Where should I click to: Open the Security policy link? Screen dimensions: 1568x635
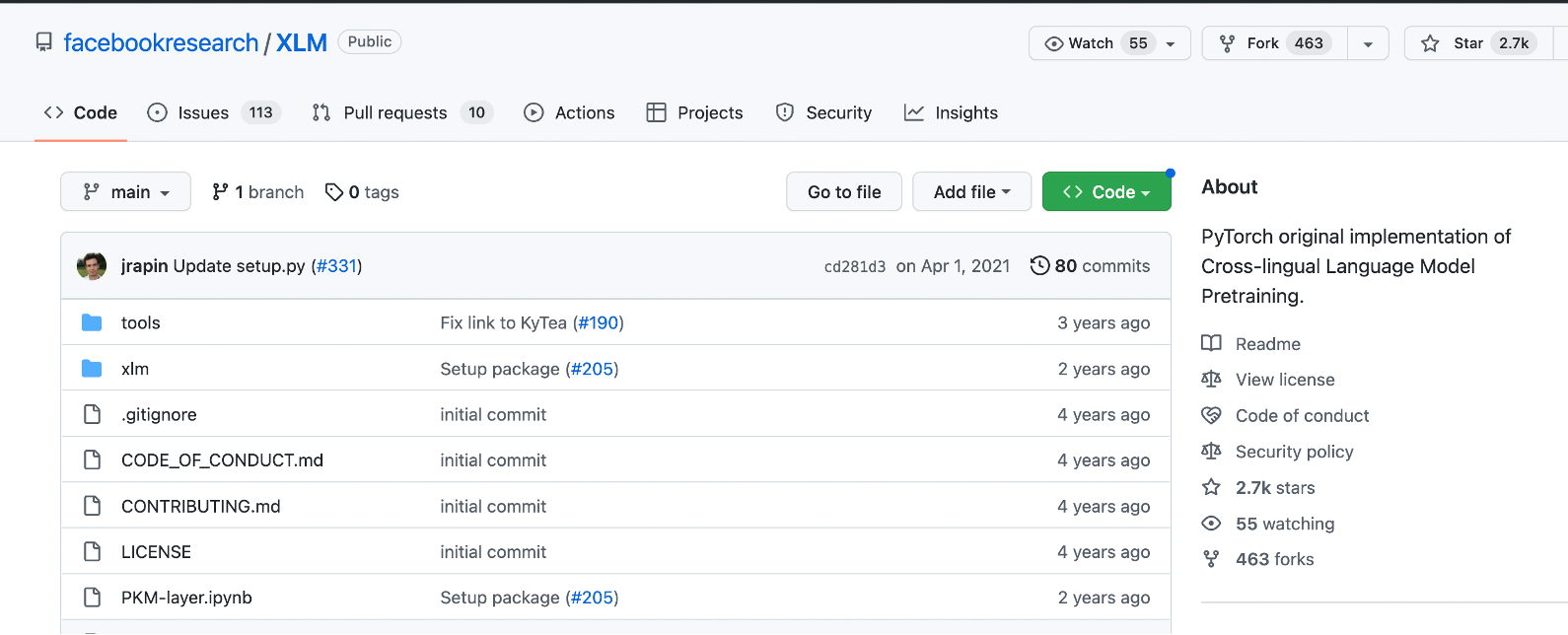(1294, 452)
